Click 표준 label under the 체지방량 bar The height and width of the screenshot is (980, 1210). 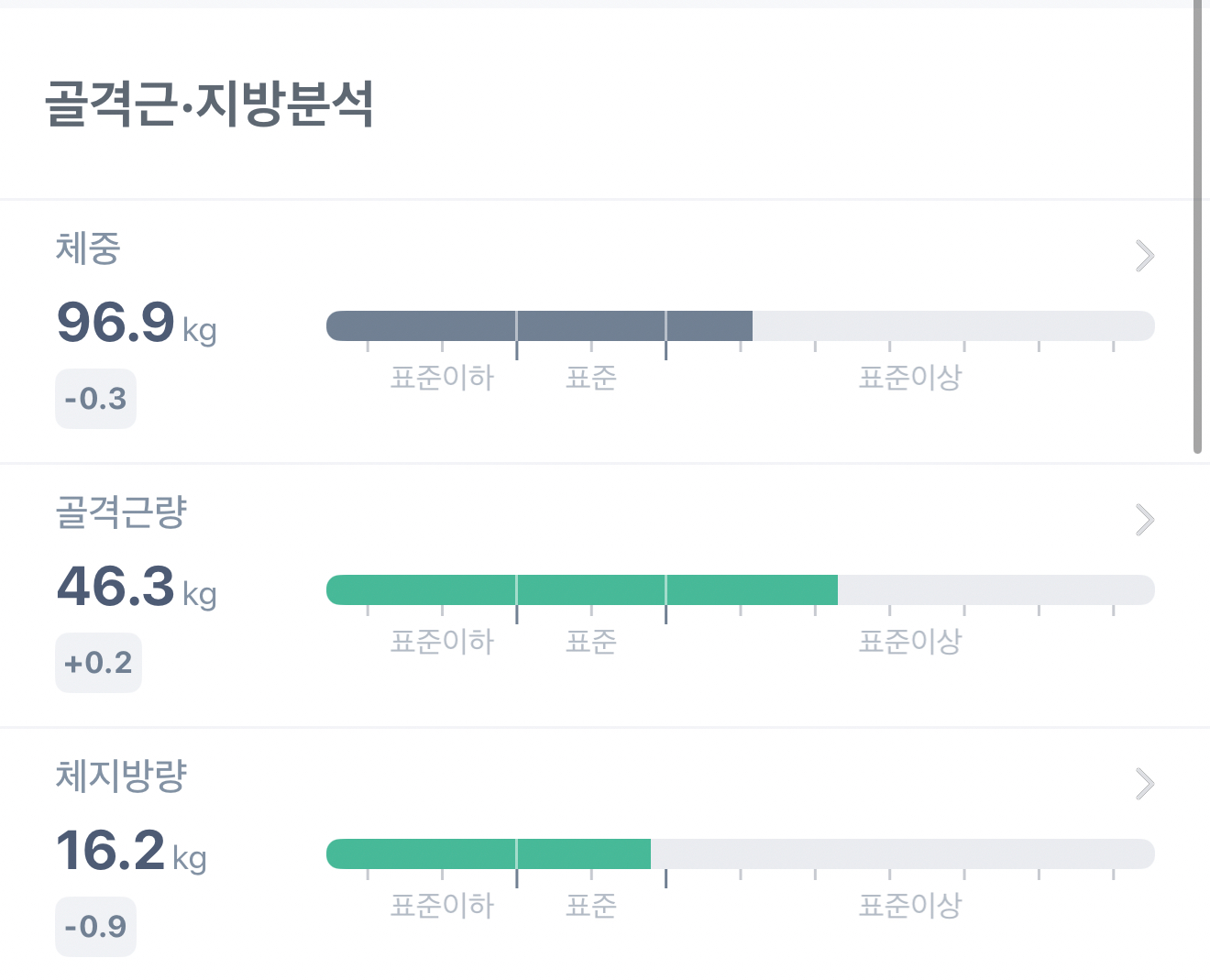coord(591,906)
